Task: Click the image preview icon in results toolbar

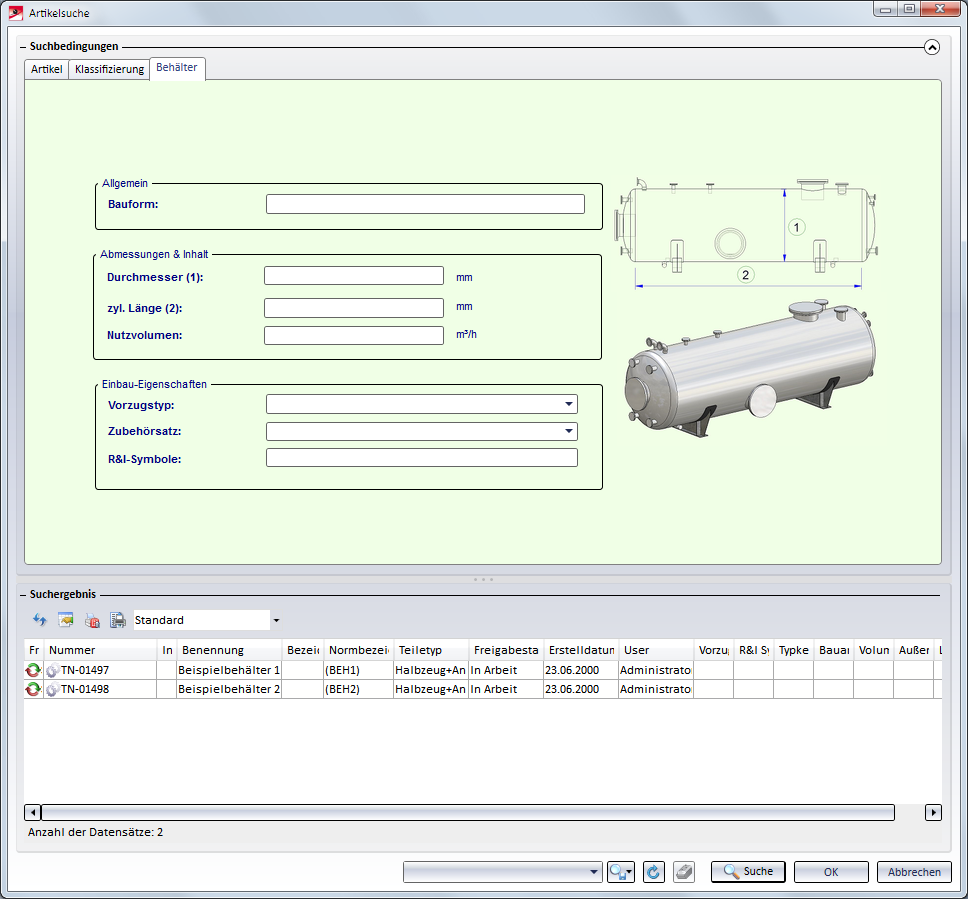Action: (66, 620)
